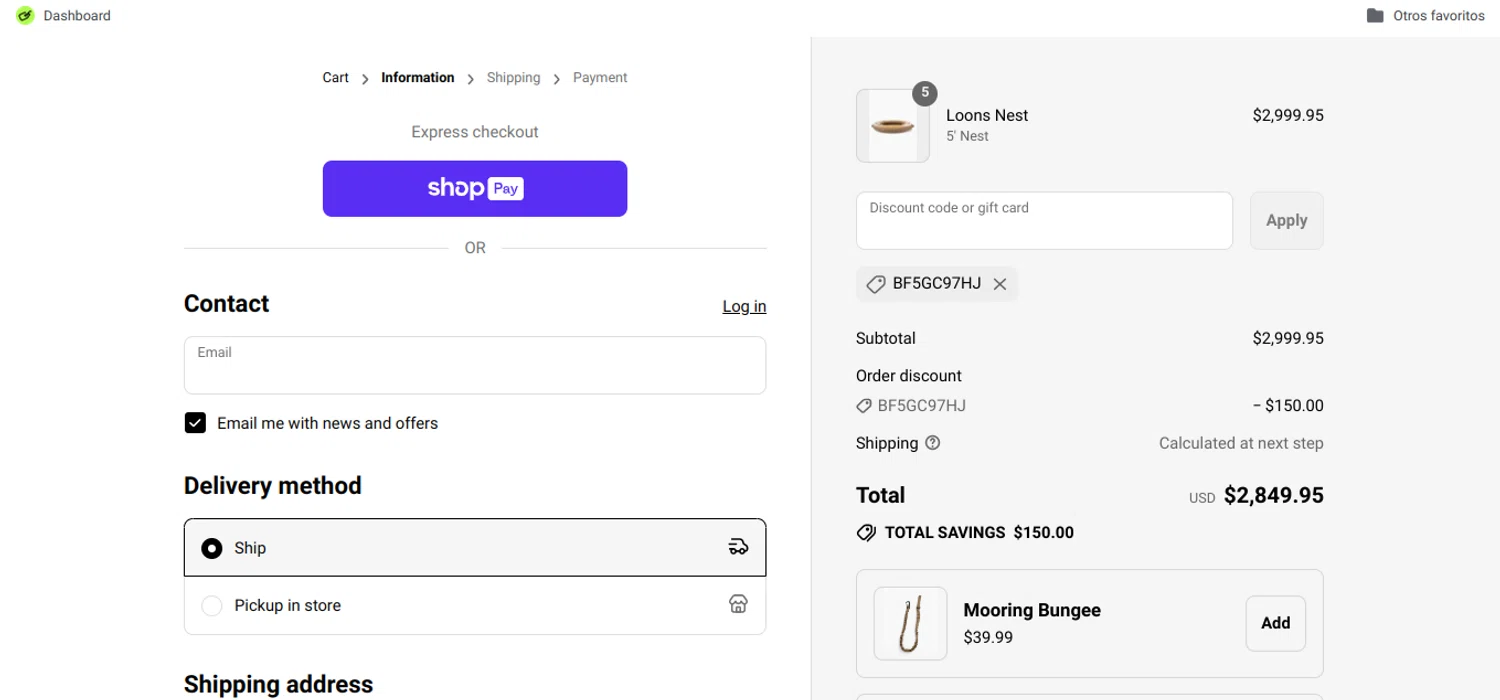Click the "5' Nest" variant text
1500x700 pixels.
tap(967, 136)
